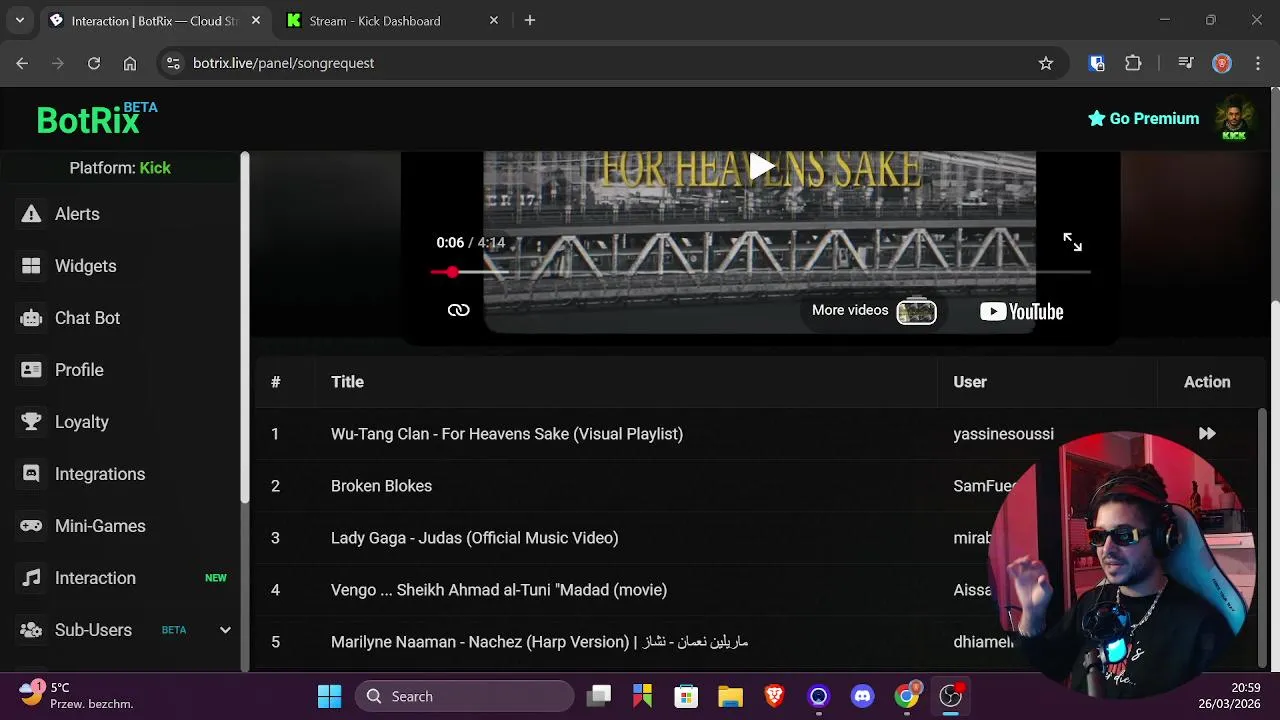This screenshot has width=1280, height=720.
Task: Open Discord from the taskbar
Action: [863, 696]
